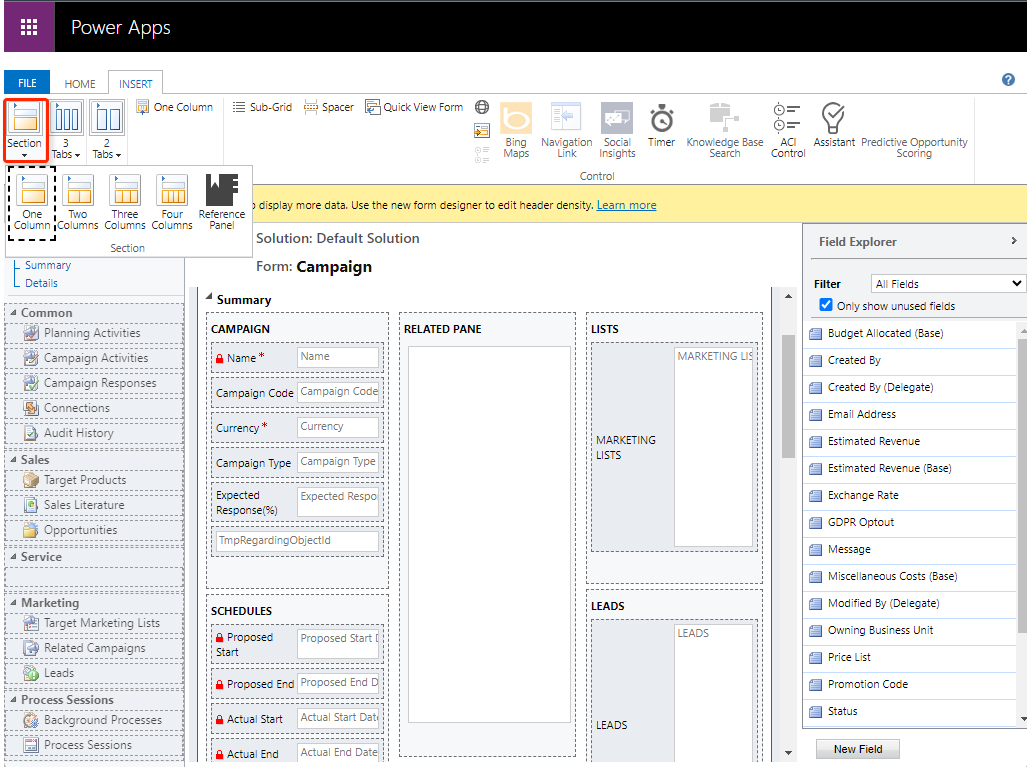Image resolution: width=1027 pixels, height=767 pixels.
Task: Click the Section button in the ribbon
Action: [x=26, y=130]
